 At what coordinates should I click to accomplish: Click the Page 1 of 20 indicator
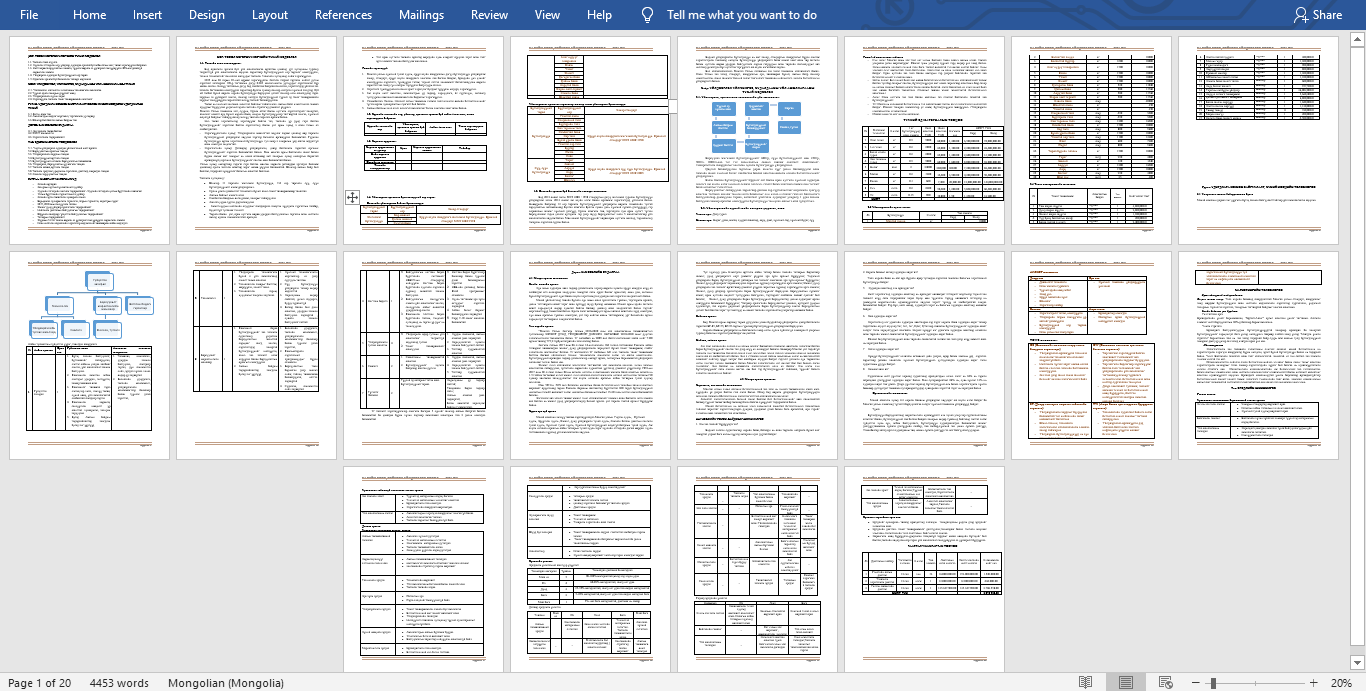40,683
